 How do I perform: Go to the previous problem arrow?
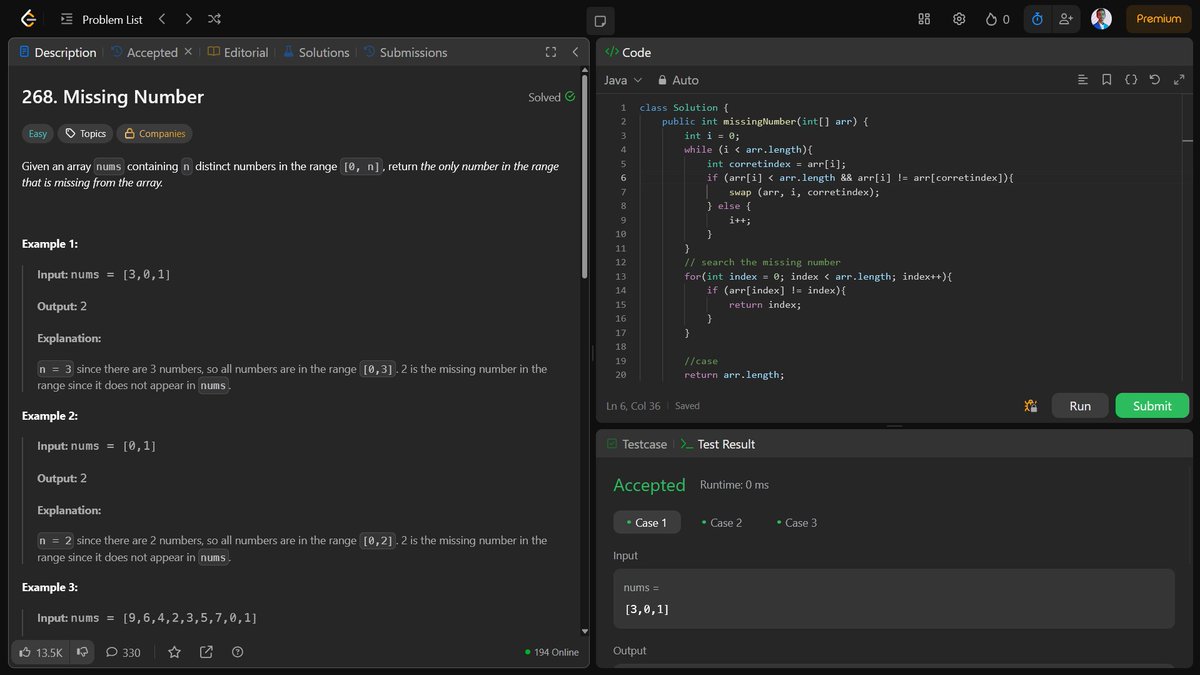(162, 19)
